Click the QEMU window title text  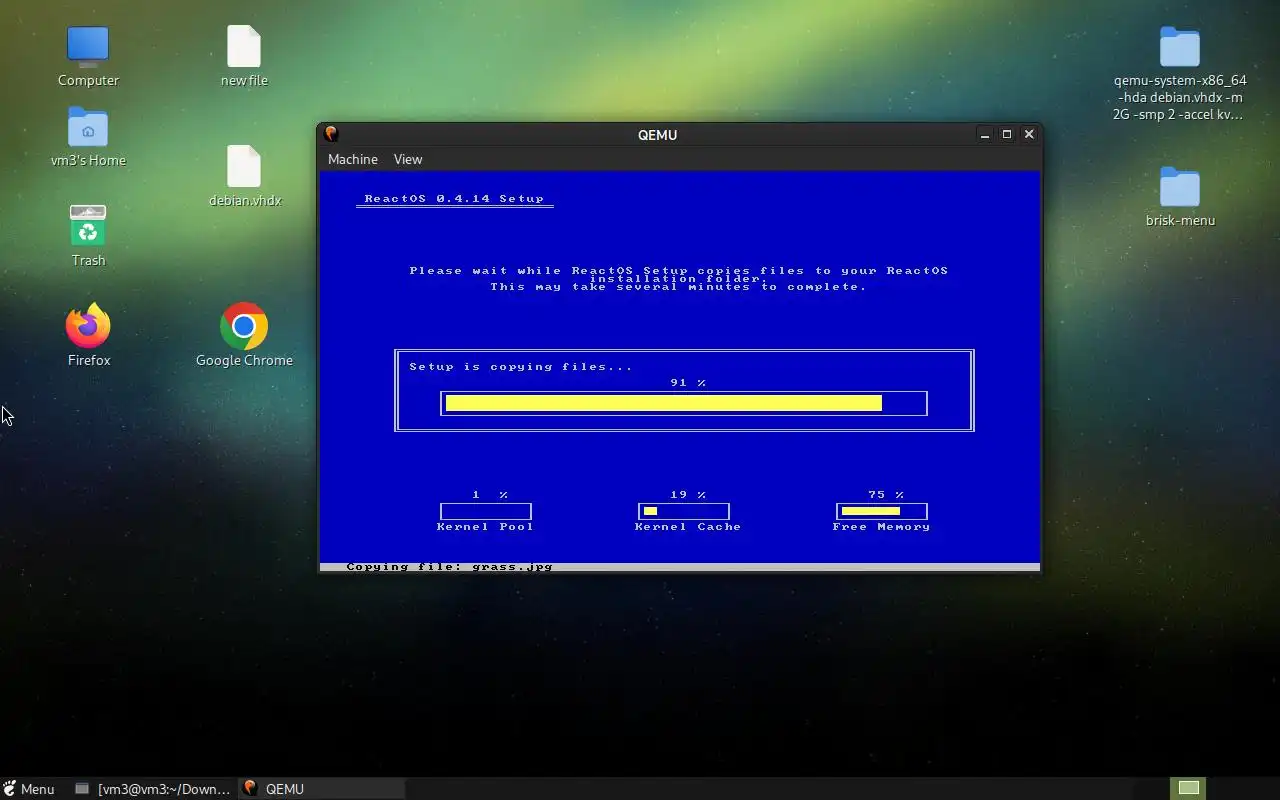(x=658, y=135)
